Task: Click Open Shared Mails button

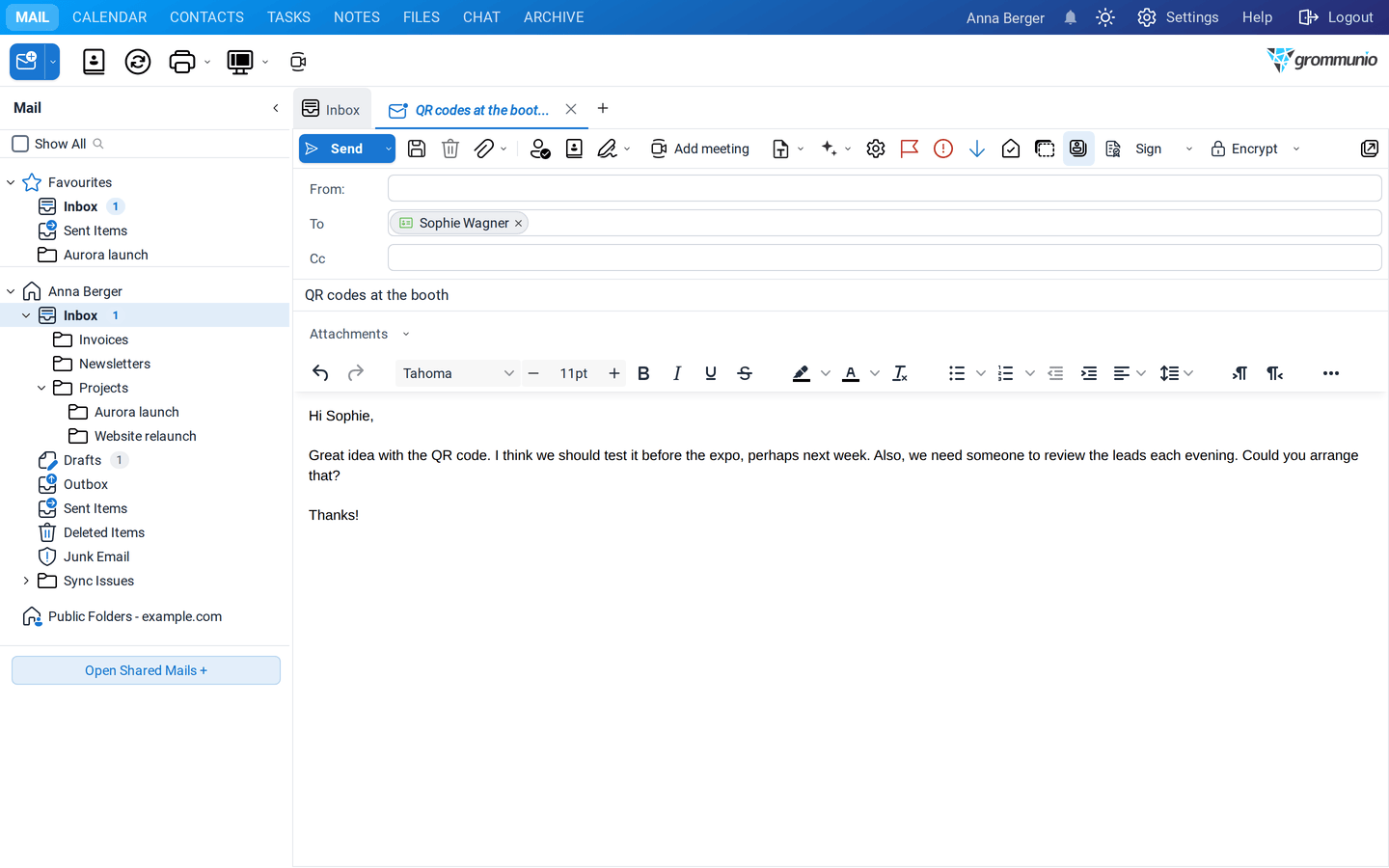Action: (x=146, y=670)
